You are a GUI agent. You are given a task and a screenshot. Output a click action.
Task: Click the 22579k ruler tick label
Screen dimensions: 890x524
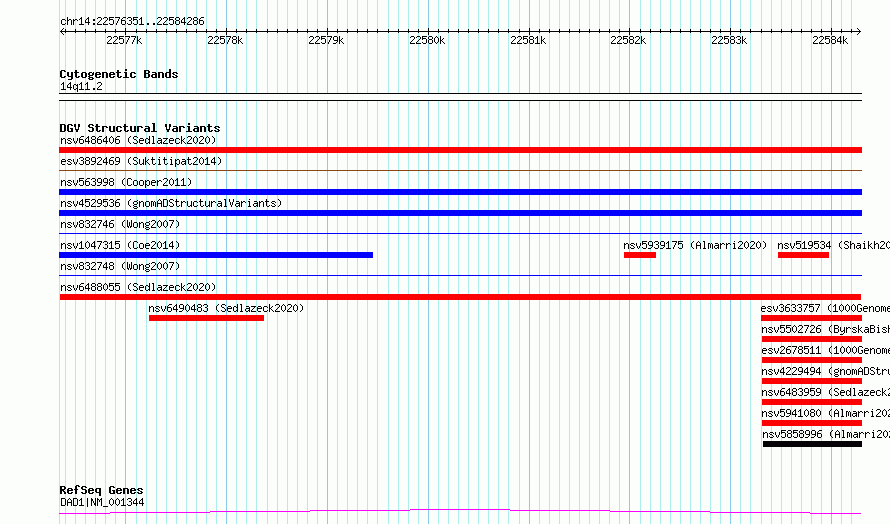point(326,40)
